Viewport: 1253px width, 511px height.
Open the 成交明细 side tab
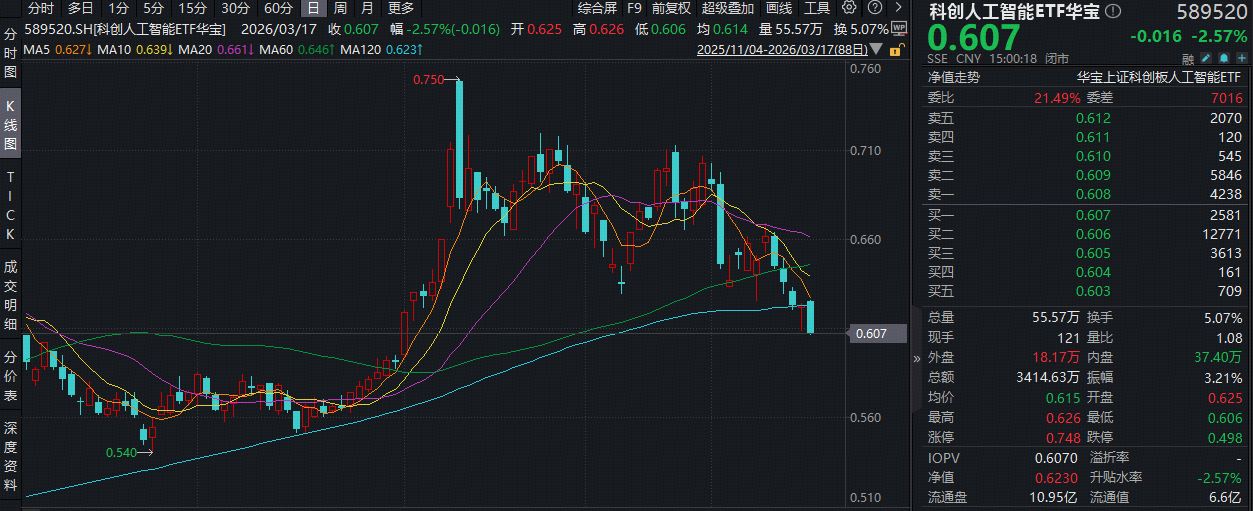pos(11,295)
